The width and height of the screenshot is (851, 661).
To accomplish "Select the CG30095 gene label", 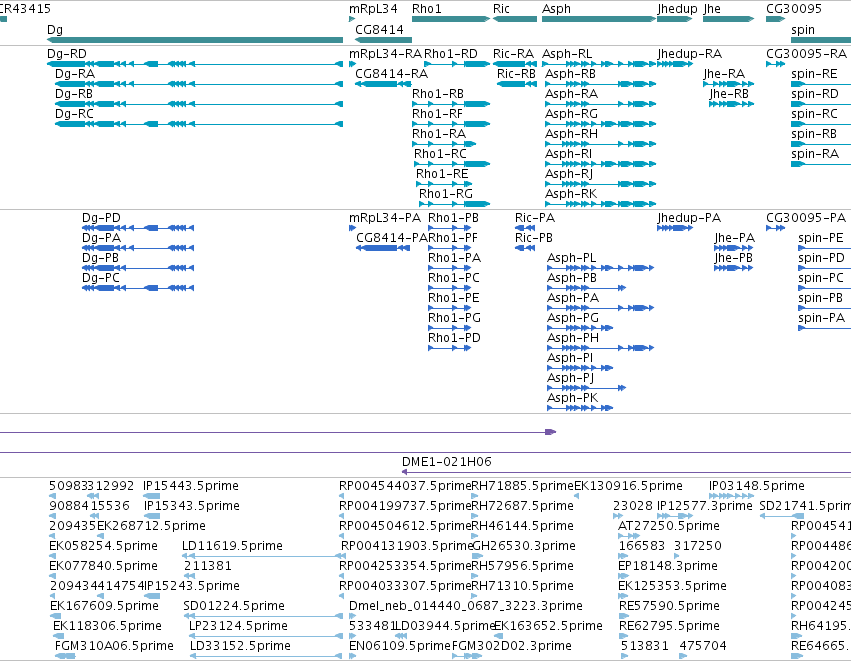I will [793, 9].
